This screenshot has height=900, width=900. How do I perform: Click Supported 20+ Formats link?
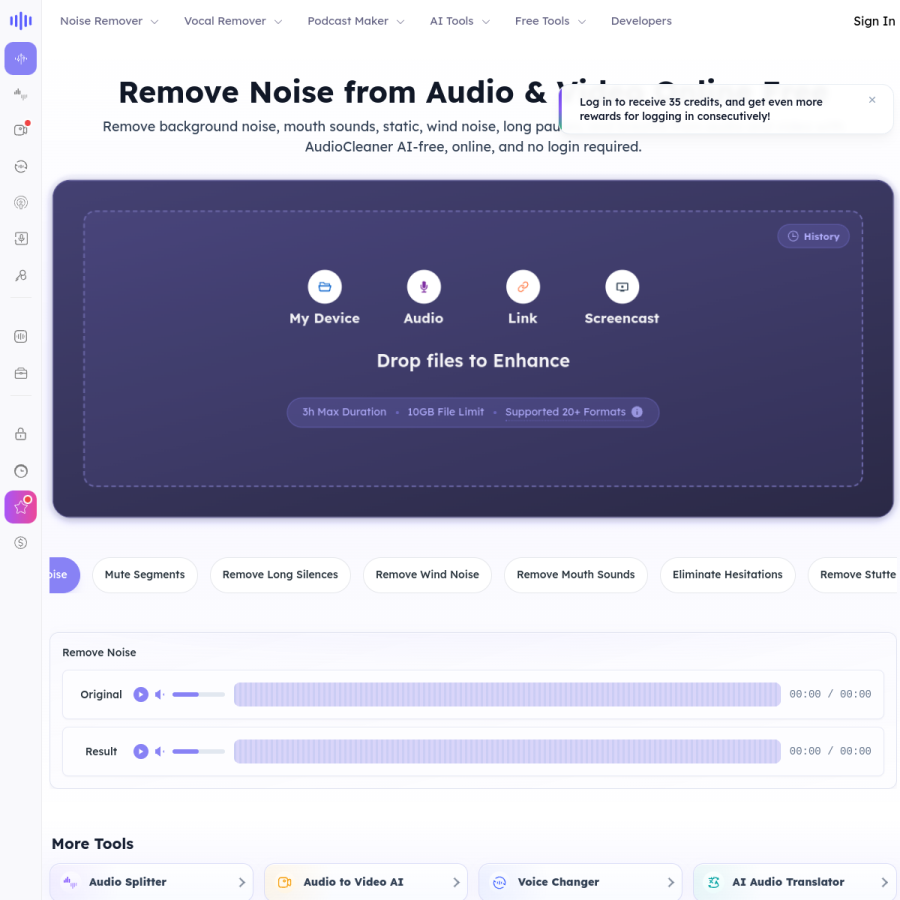565,412
